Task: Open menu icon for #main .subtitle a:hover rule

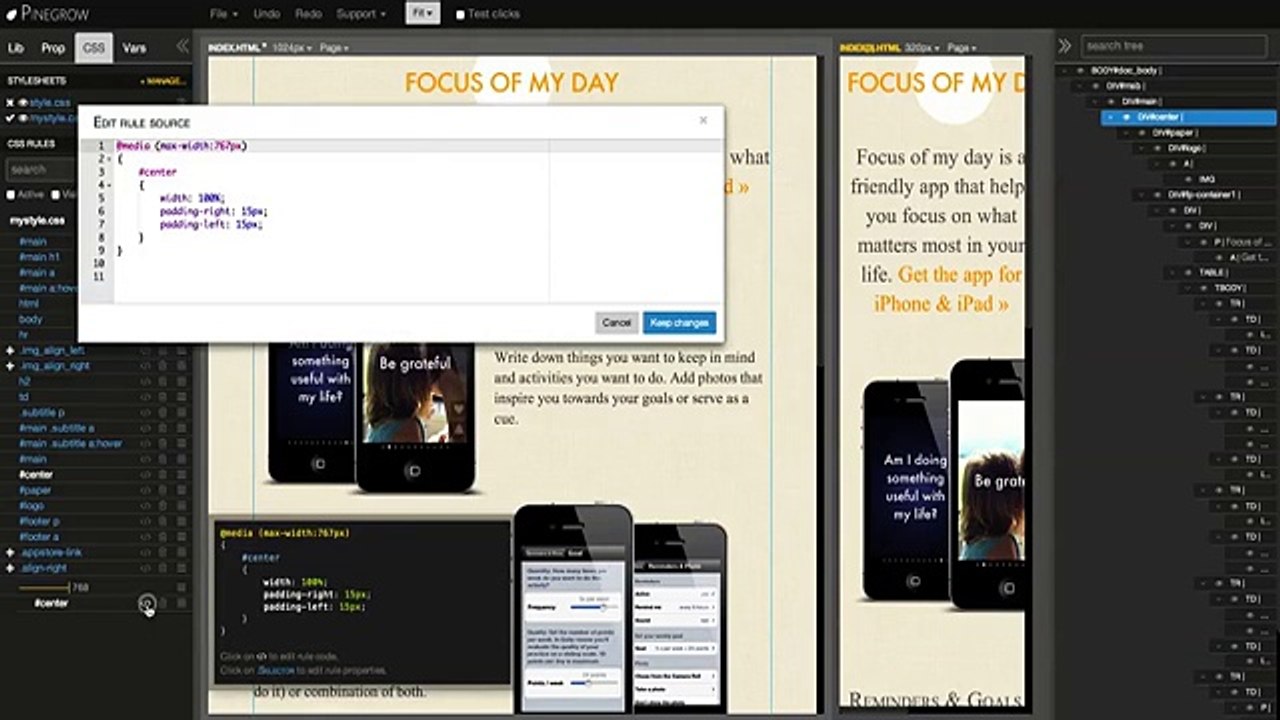Action: tap(181, 444)
